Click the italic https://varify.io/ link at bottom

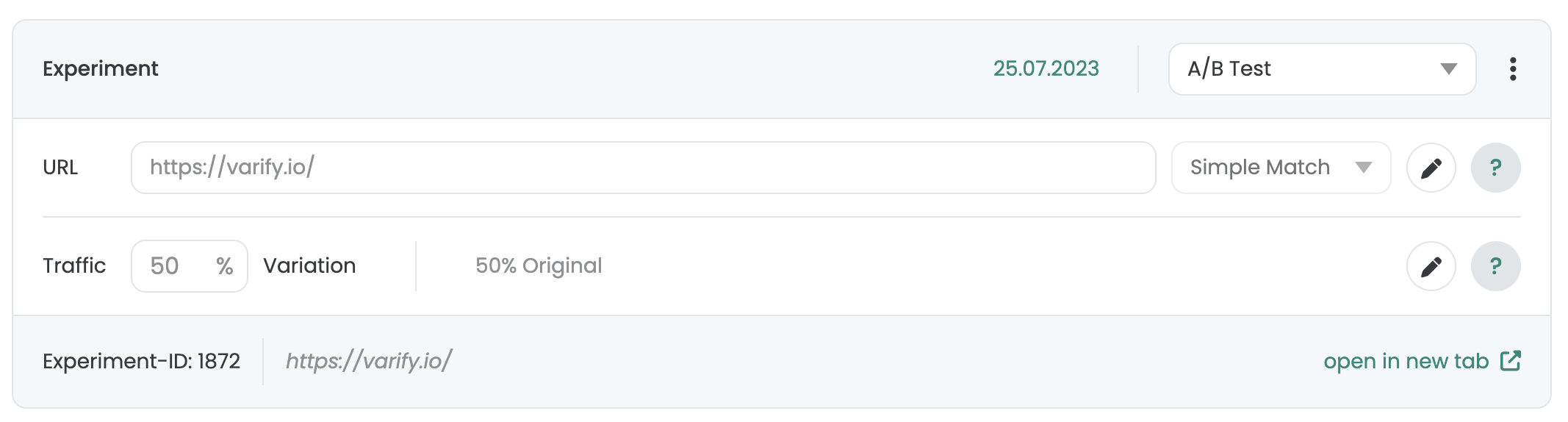tap(369, 361)
